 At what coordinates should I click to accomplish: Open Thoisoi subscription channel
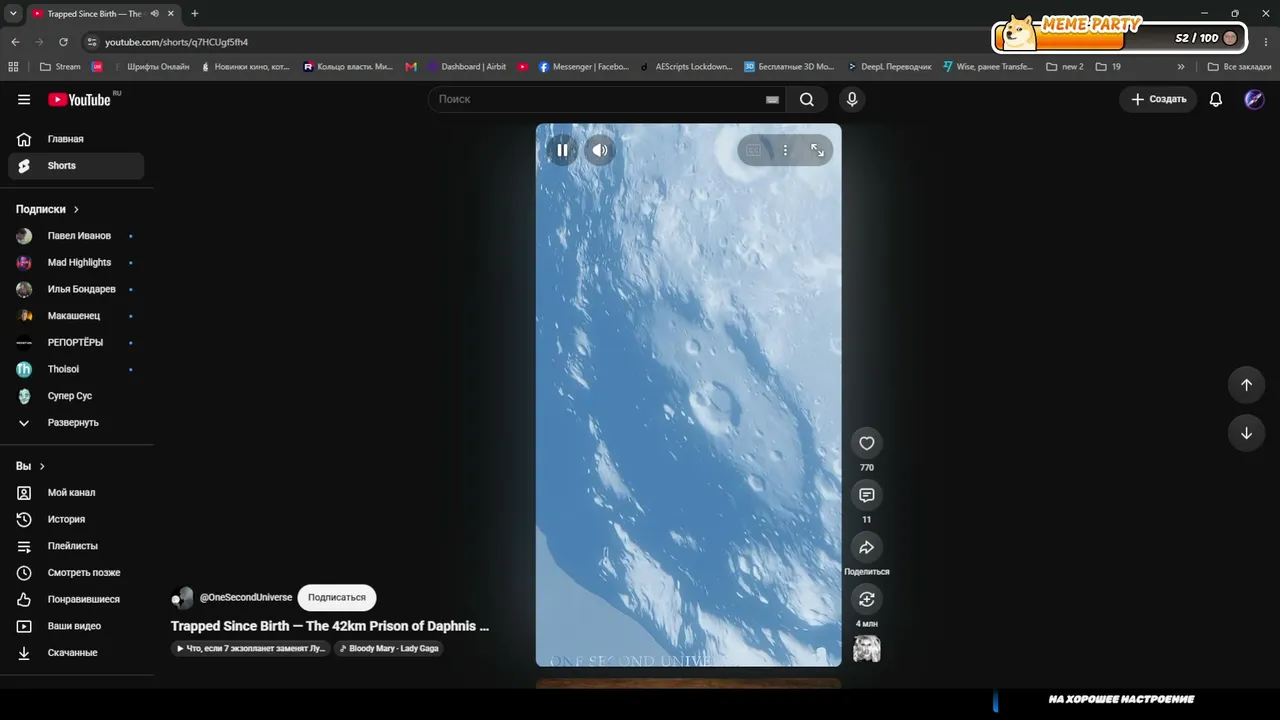tap(76, 369)
